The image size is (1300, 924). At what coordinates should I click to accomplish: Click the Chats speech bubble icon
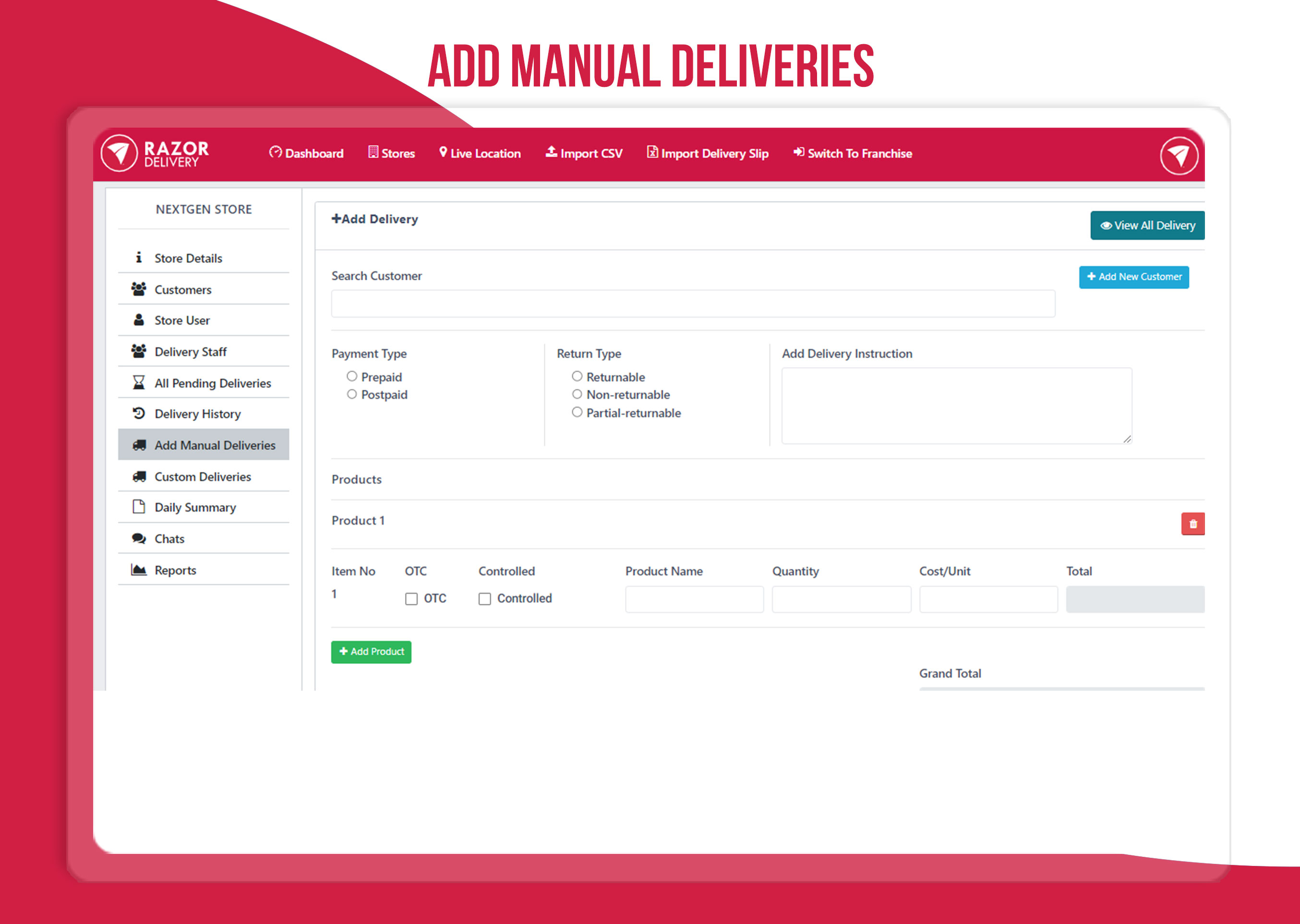pyautogui.click(x=138, y=538)
